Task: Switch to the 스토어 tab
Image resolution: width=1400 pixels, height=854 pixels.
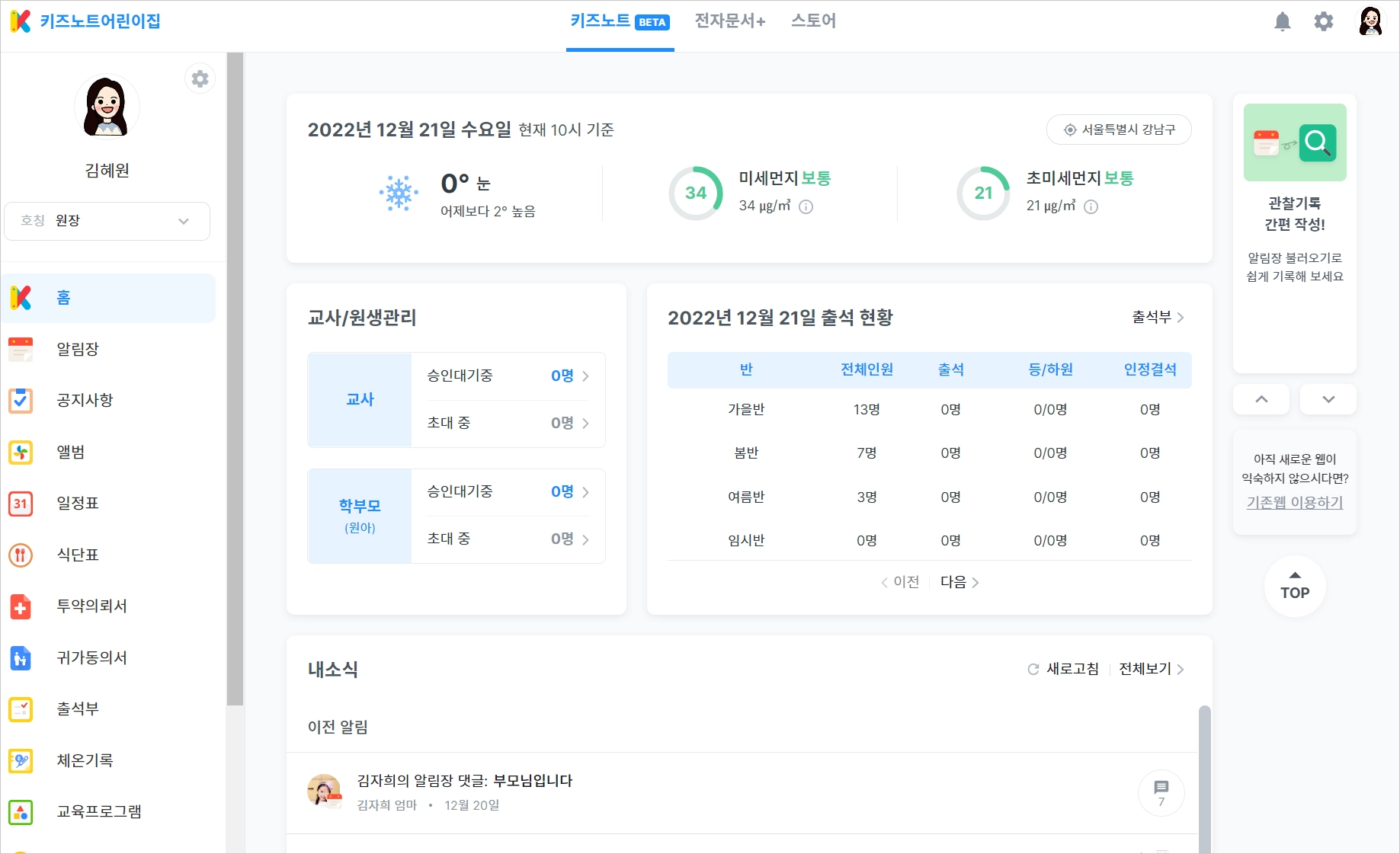Action: 813,21
